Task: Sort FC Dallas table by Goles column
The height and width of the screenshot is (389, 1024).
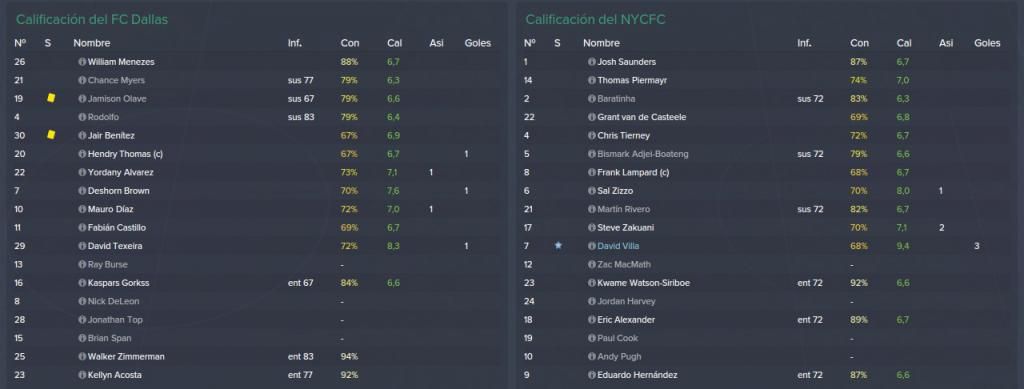Action: (x=477, y=43)
